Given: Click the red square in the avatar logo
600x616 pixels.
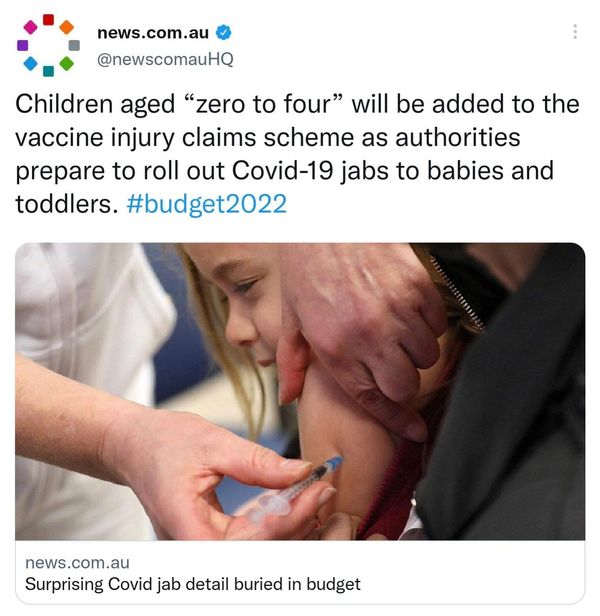Looking at the screenshot, I should [x=48, y=20].
